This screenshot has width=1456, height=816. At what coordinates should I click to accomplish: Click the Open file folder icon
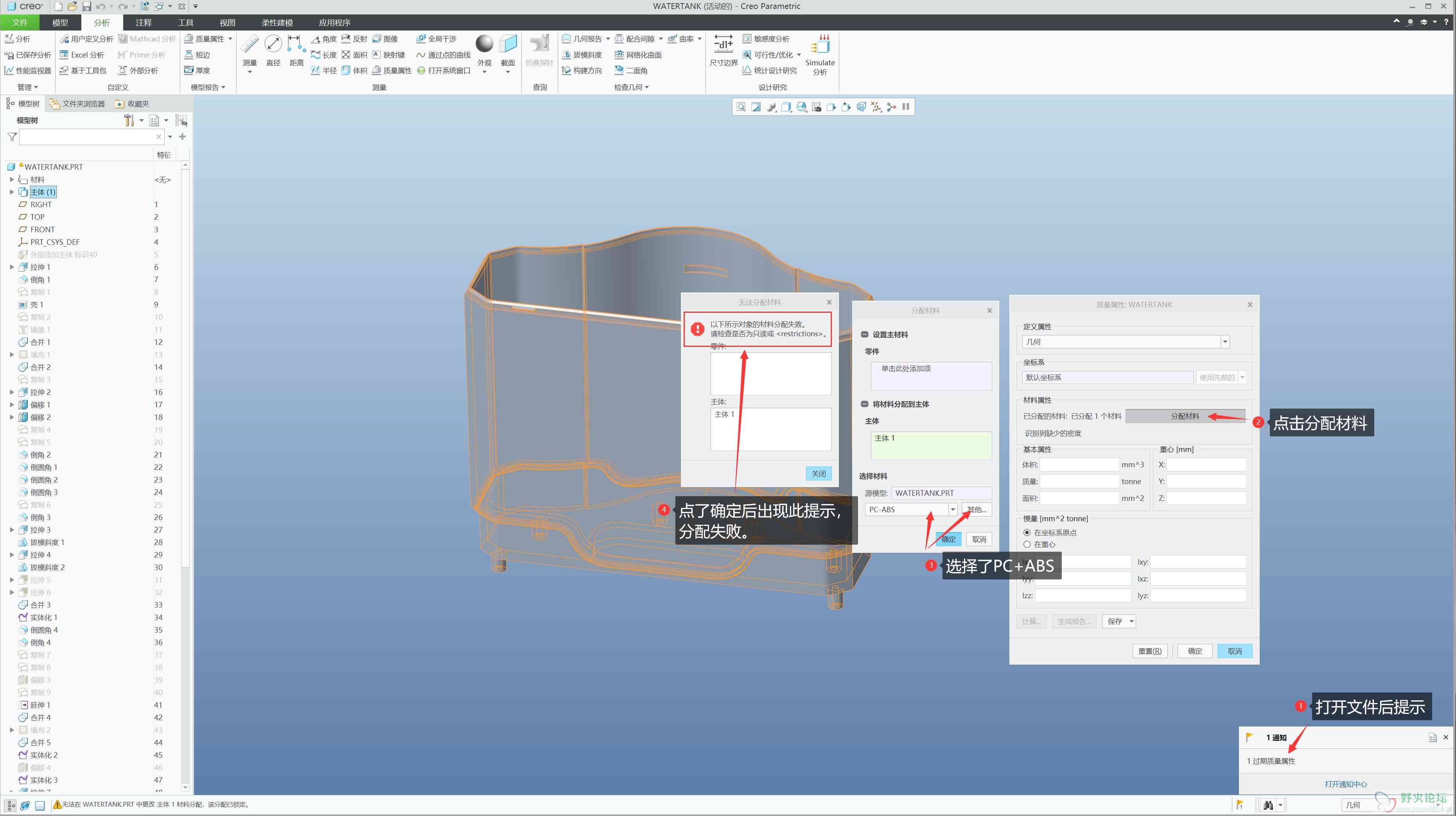pyautogui.click(x=72, y=6)
